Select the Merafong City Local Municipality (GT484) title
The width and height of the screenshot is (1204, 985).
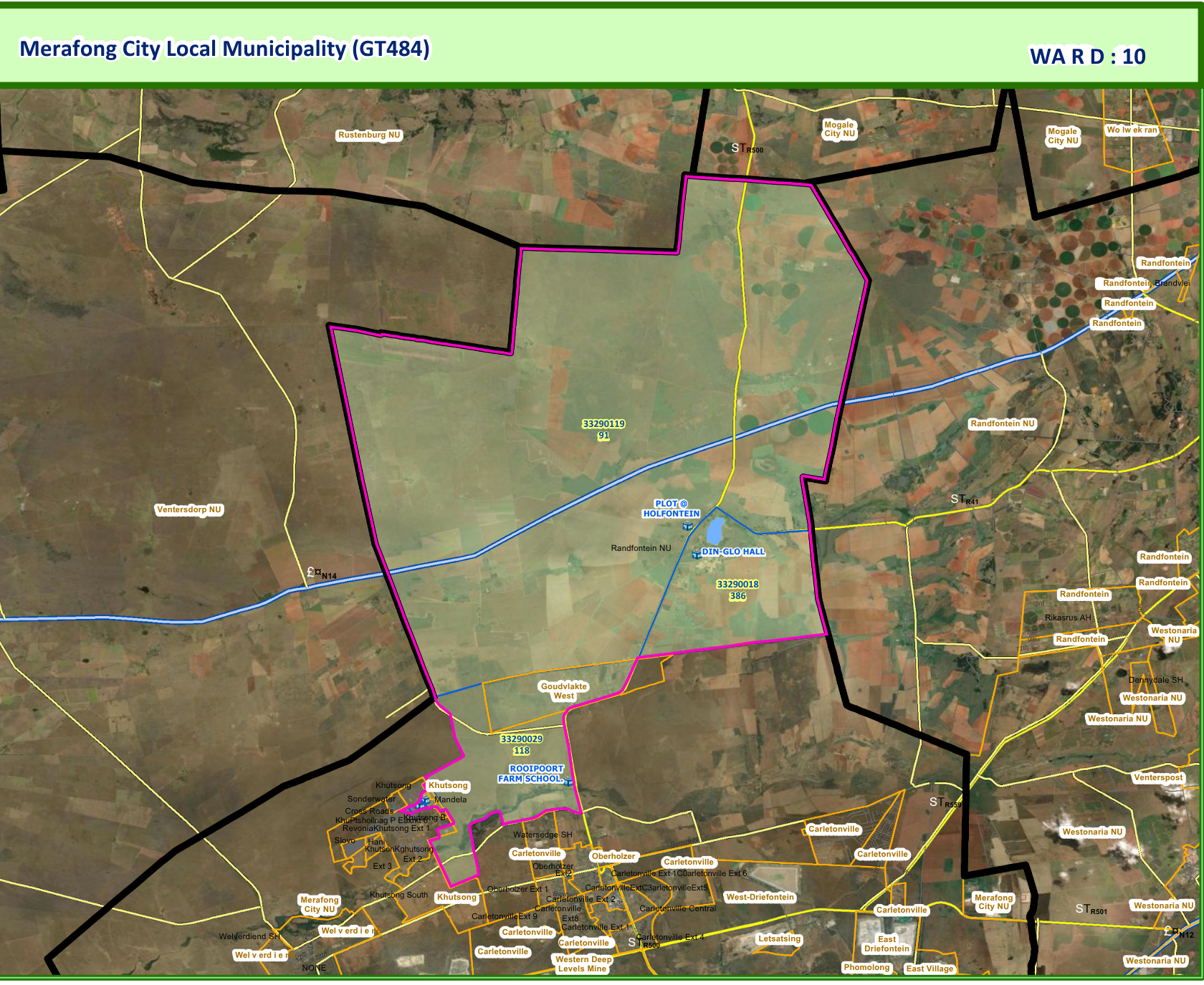tap(224, 49)
